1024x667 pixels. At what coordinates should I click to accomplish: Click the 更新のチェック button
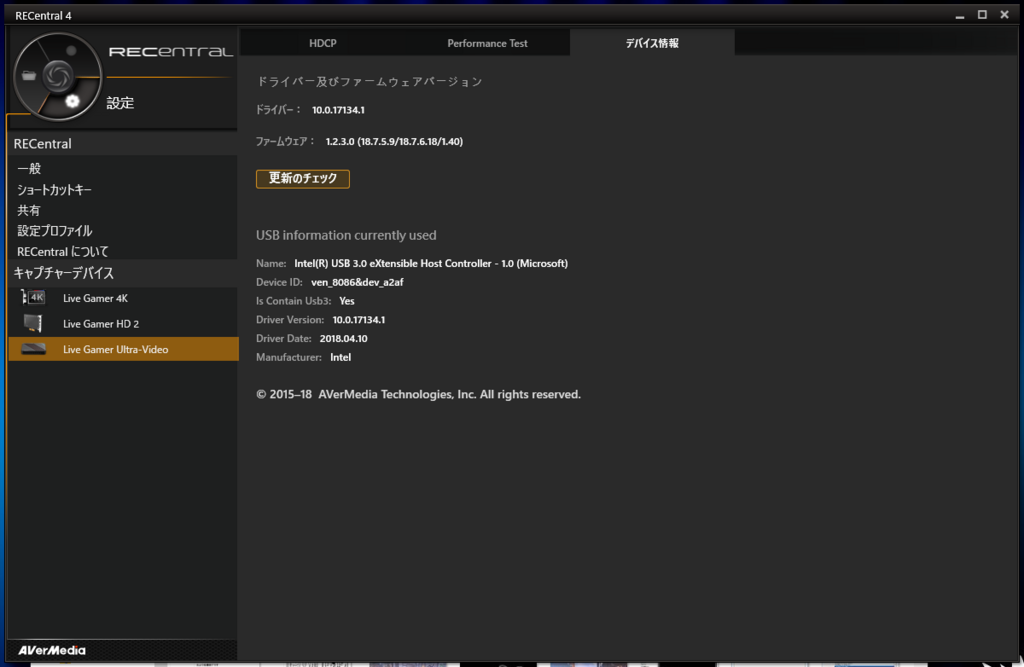303,178
